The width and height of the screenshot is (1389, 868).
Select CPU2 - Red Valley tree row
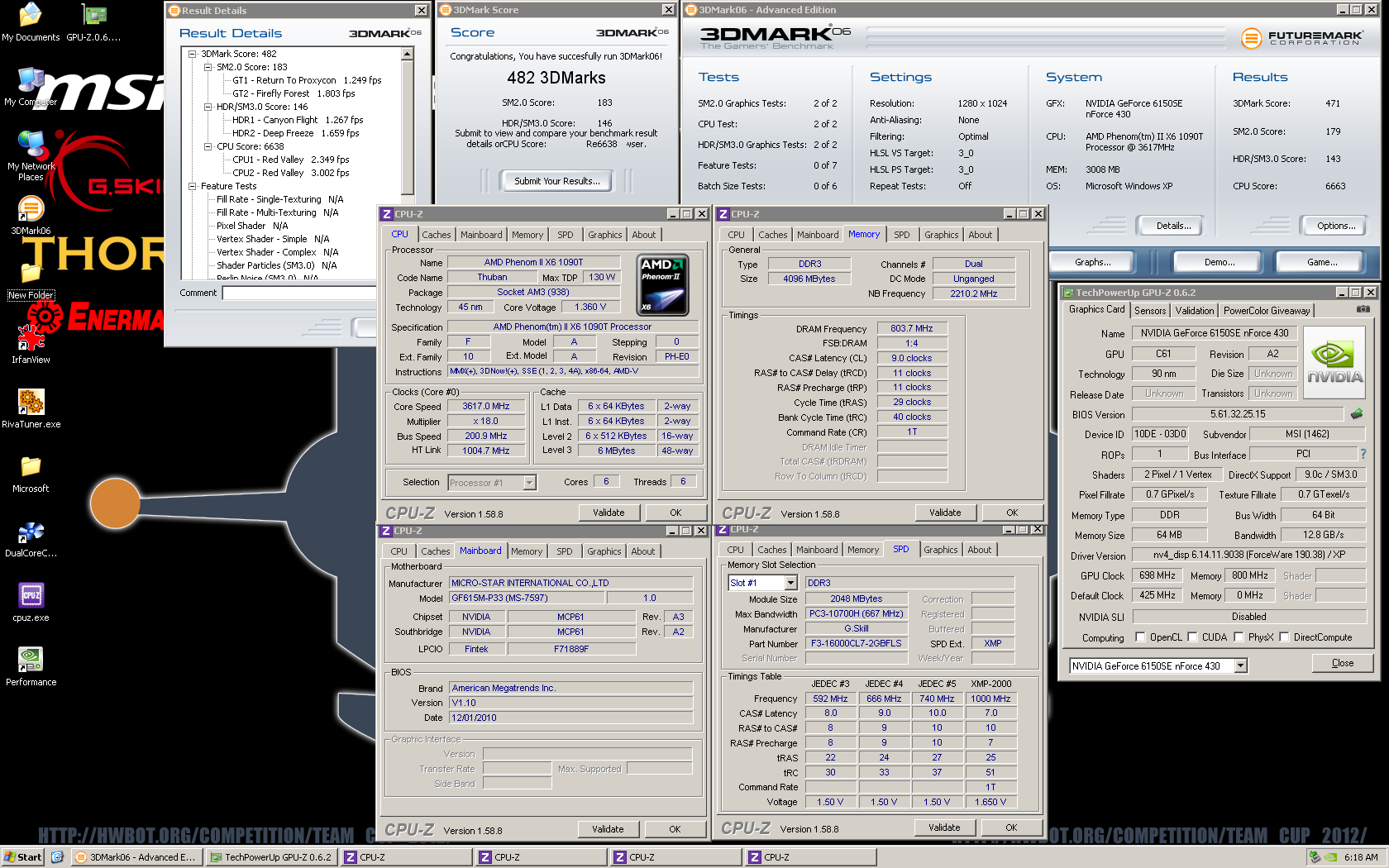tap(290, 173)
